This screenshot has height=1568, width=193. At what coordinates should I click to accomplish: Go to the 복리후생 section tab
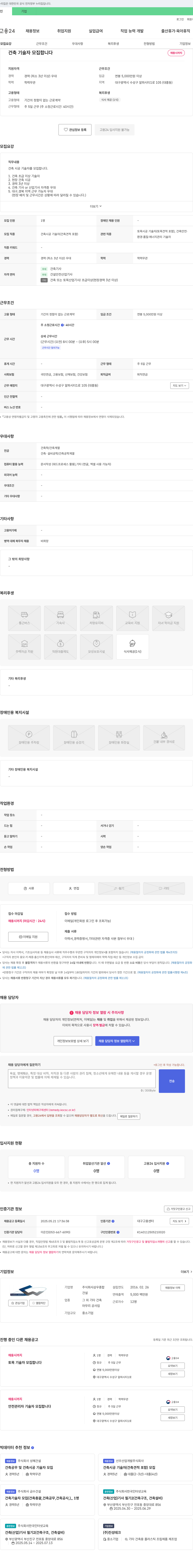click(x=113, y=44)
